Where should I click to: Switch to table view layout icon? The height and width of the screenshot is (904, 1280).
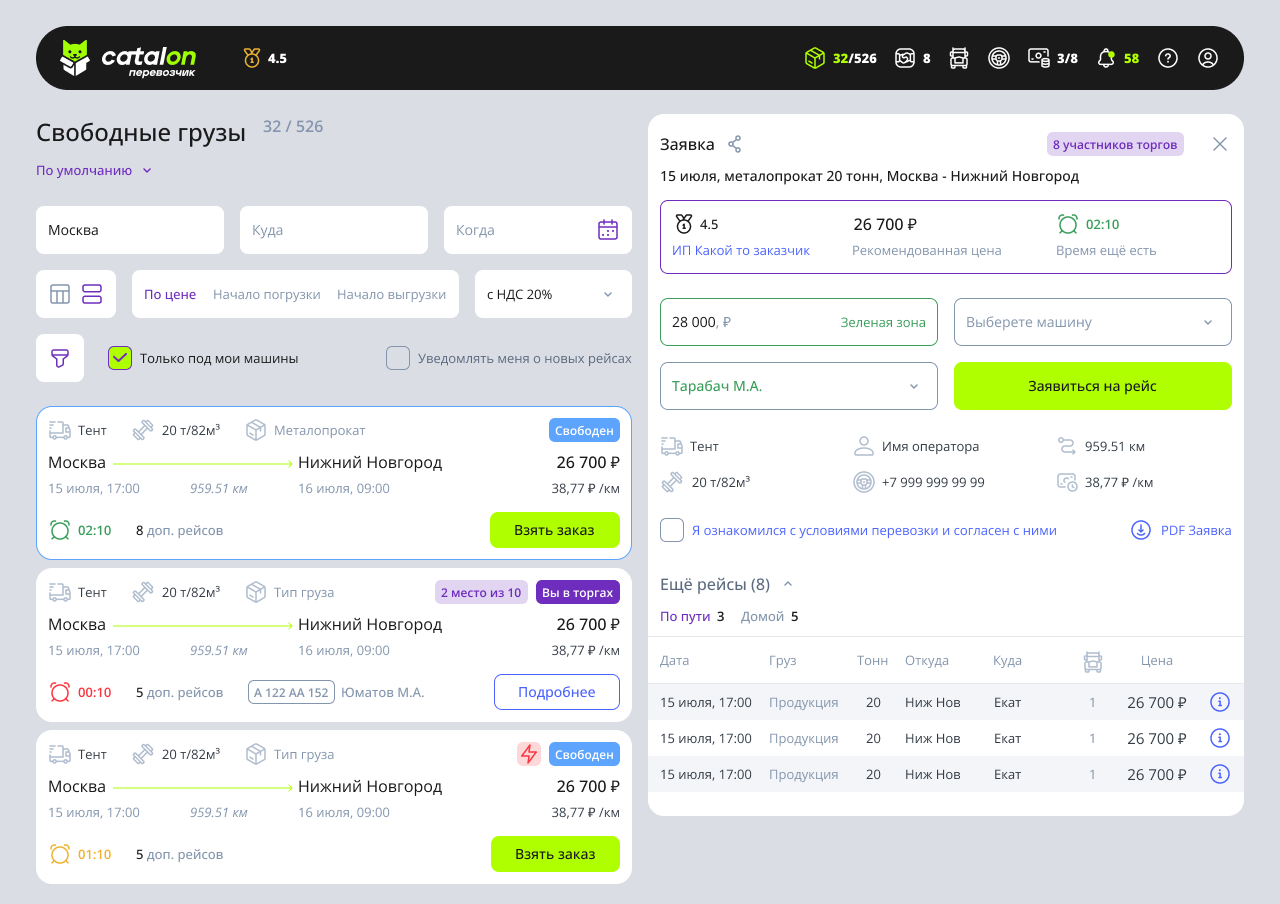(x=60, y=294)
